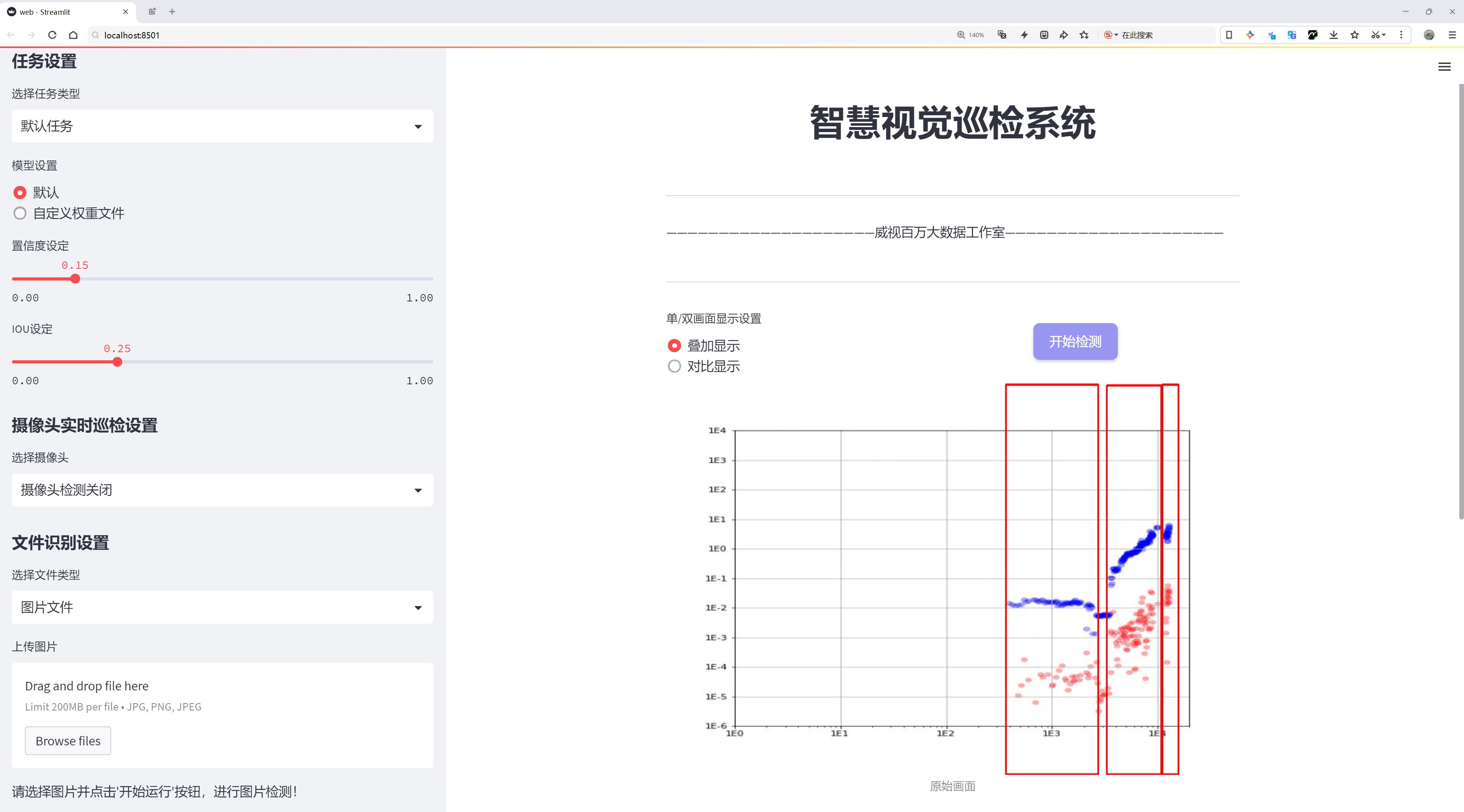Viewport: 1464px width, 812px height.
Task: Reload the page with refresh icon
Action: 52,35
